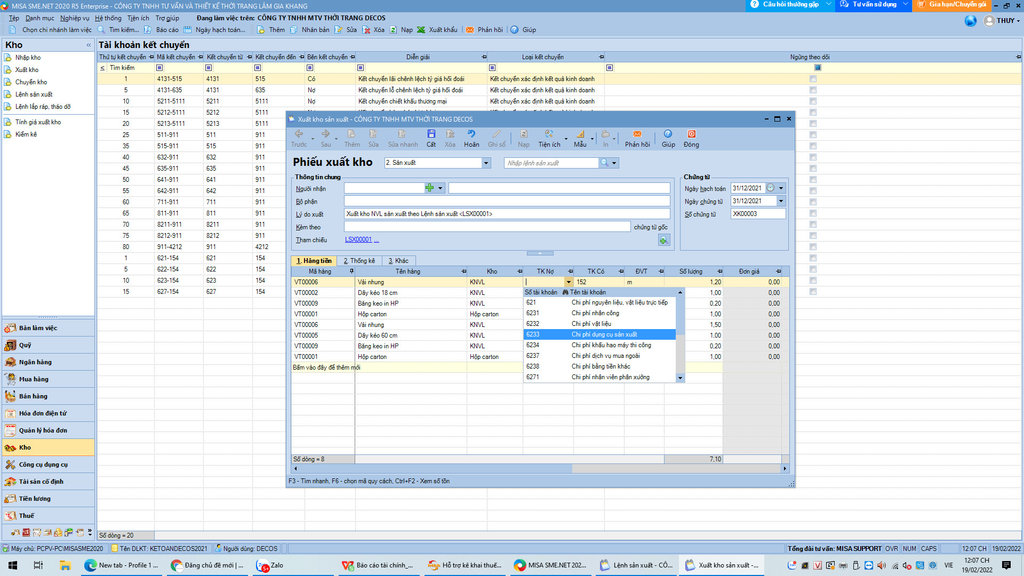Toggle Ngừng theo dõi checkbox for row 4131-515
The height and width of the screenshot is (576, 1024).
(x=813, y=79)
